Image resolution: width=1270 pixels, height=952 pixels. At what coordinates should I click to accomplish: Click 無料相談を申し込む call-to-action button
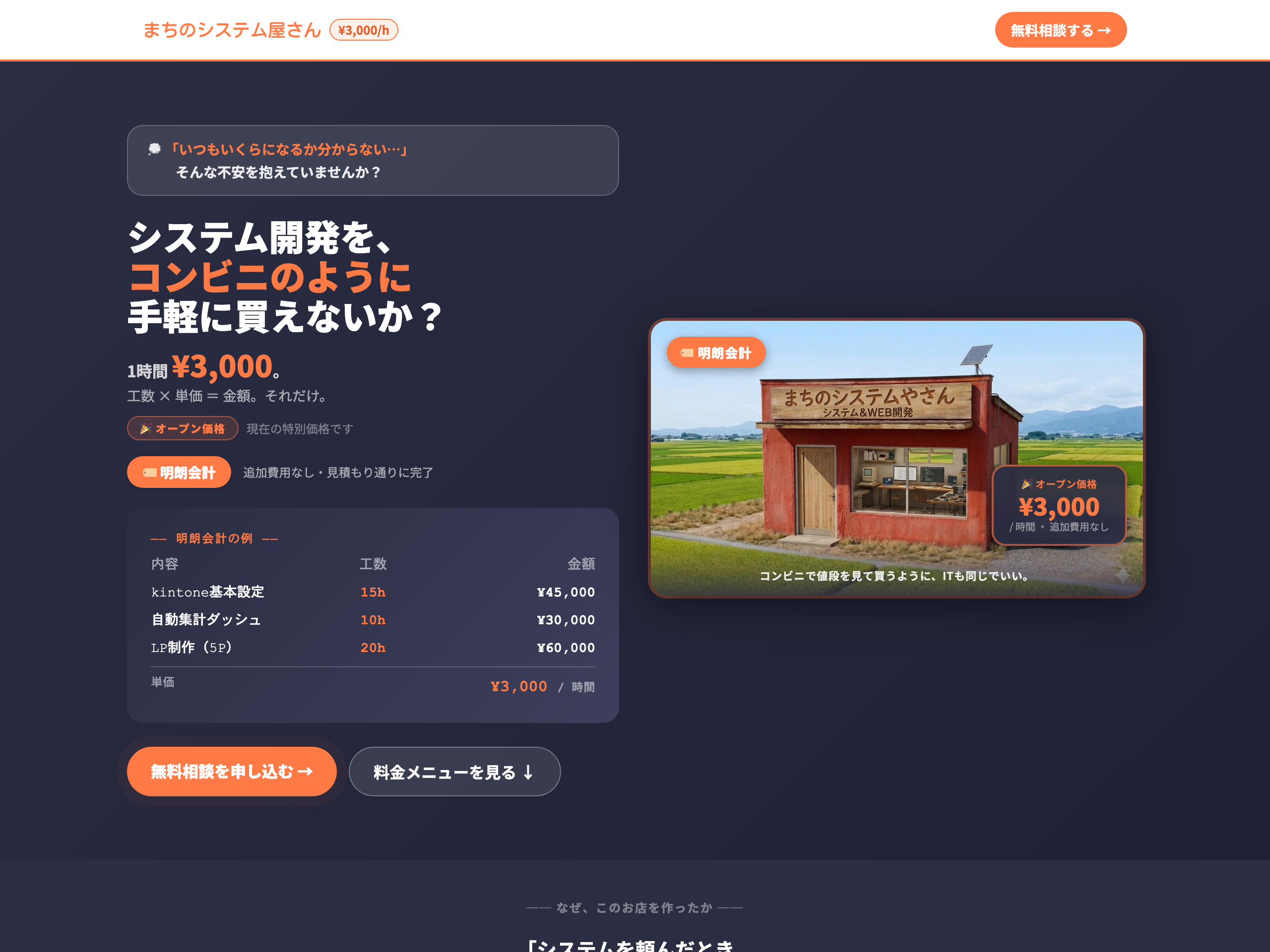point(231,771)
